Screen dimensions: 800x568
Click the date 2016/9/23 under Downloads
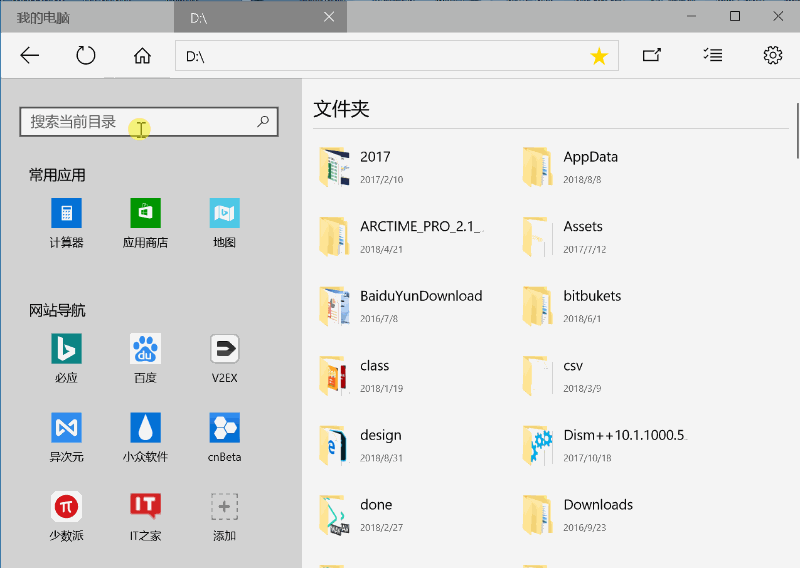tap(585, 527)
